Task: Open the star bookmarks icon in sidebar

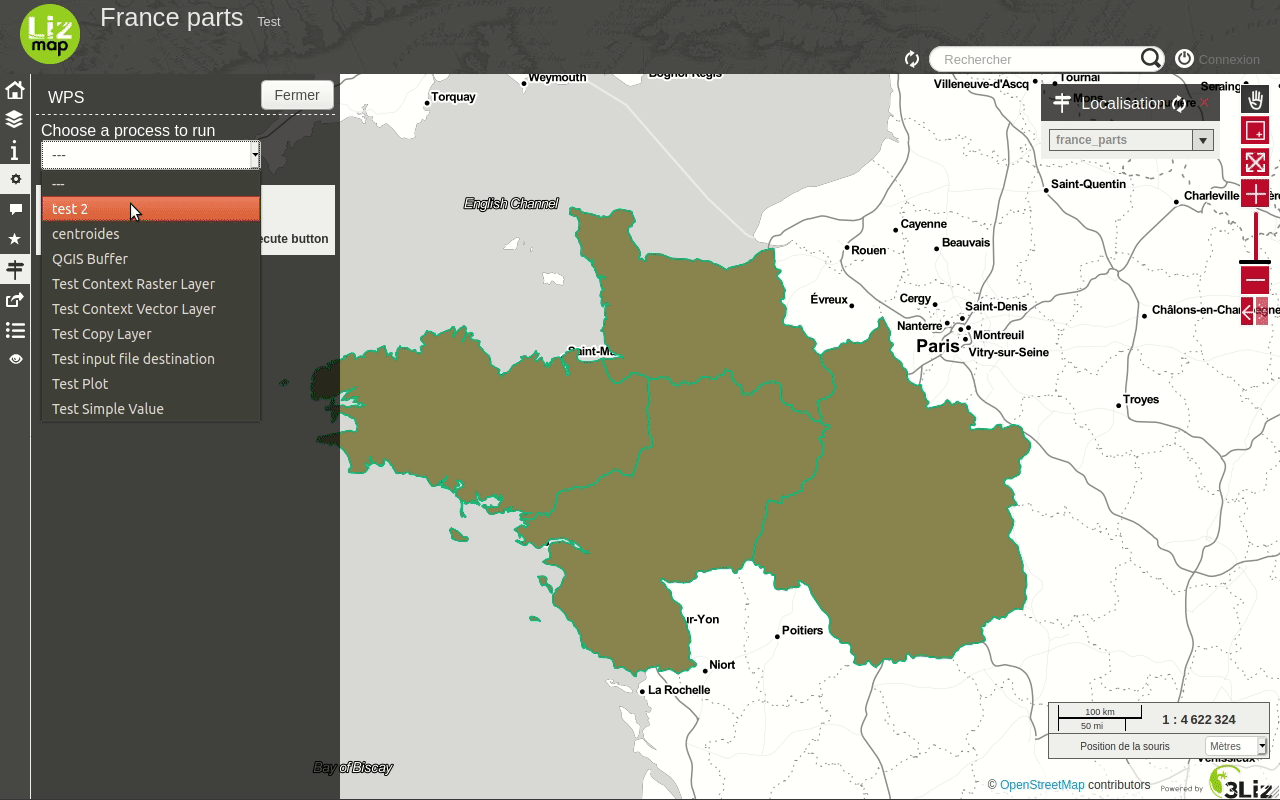Action: pos(14,239)
